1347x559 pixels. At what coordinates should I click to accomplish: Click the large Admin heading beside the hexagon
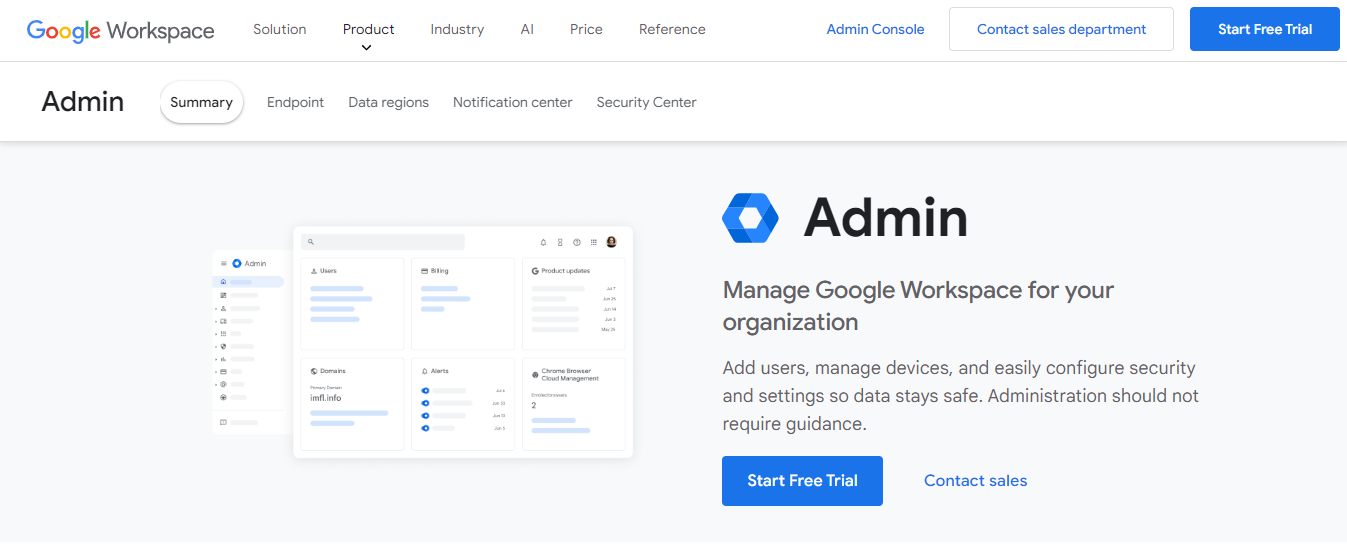point(885,218)
